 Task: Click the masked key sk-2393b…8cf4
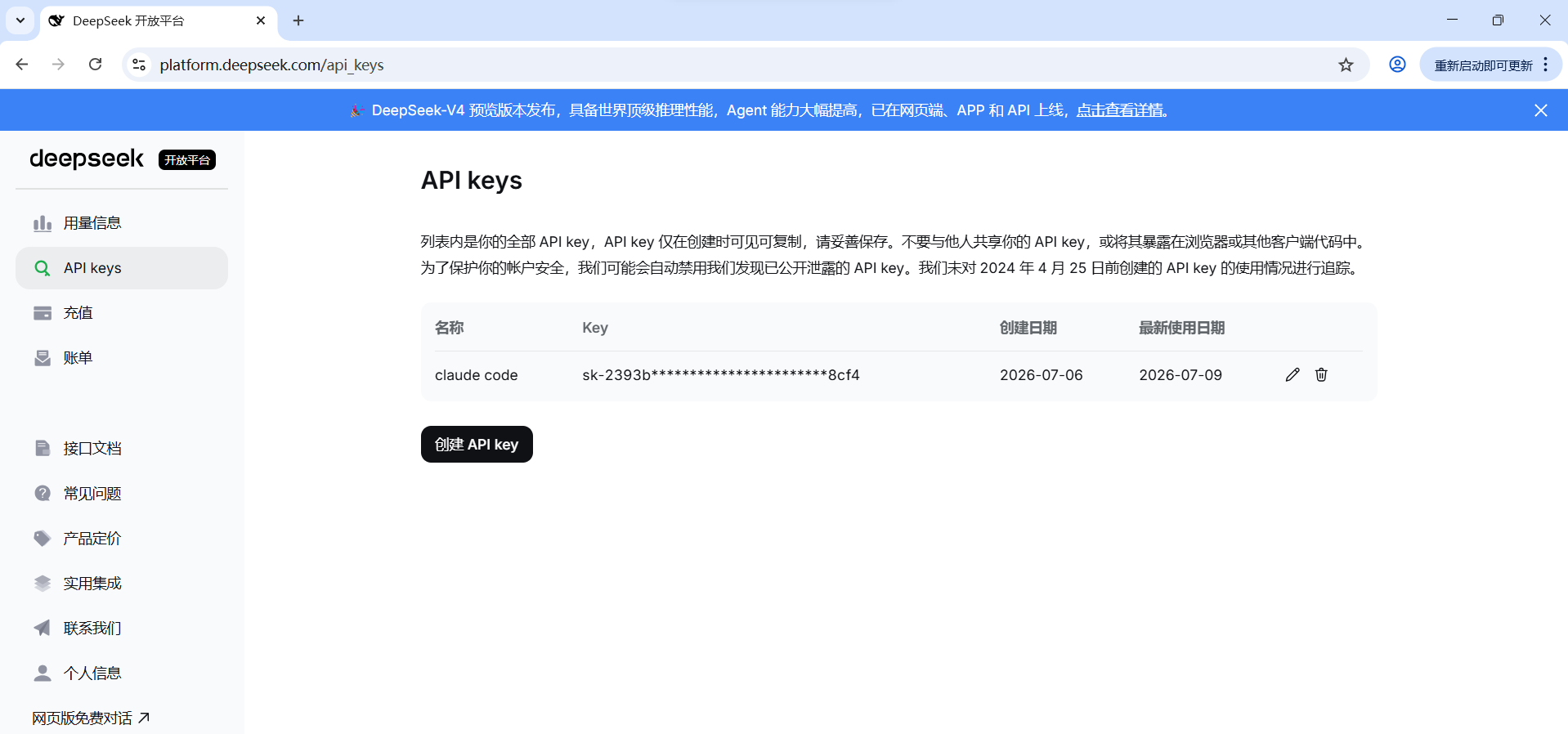[720, 375]
